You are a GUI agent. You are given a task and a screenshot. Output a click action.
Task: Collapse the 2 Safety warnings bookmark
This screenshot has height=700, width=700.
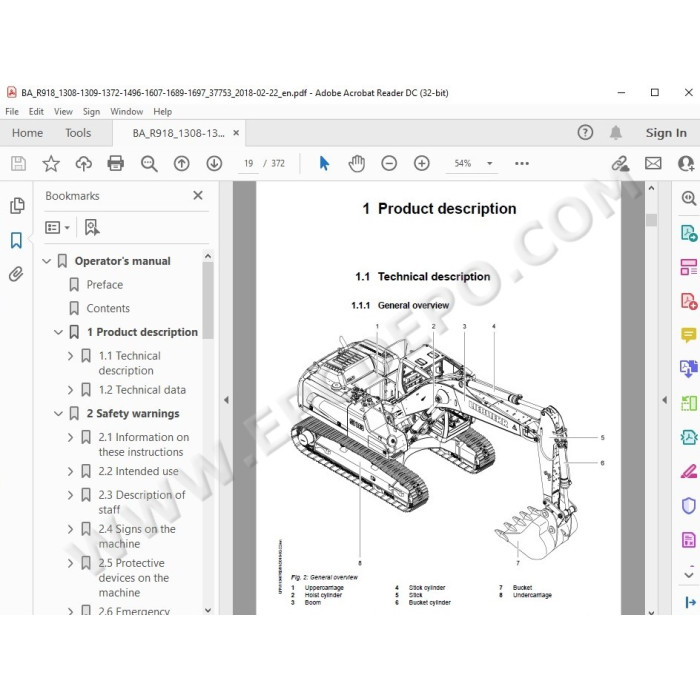coord(58,414)
